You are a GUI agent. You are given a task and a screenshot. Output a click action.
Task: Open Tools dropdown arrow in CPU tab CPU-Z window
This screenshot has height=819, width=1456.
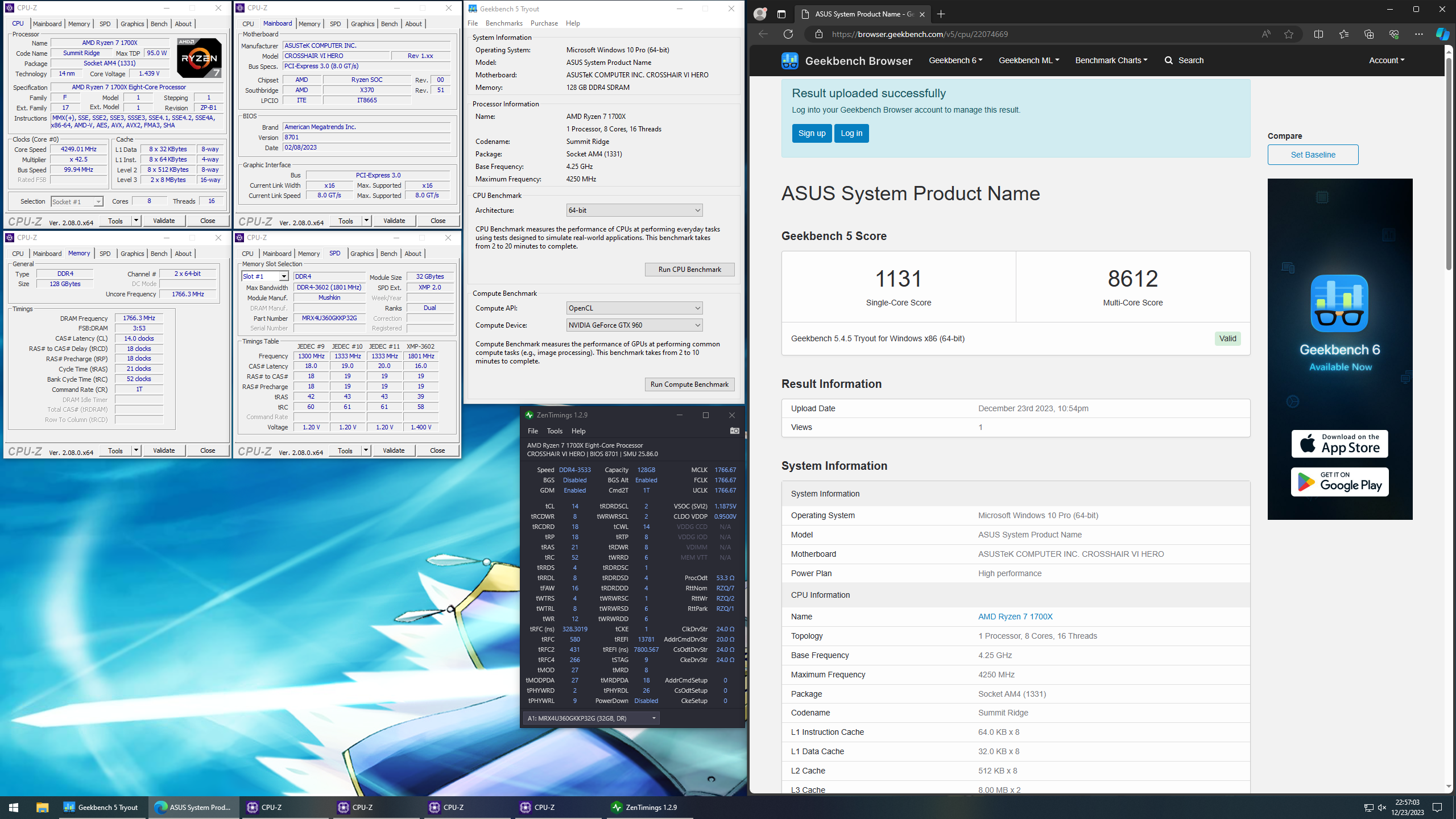[x=136, y=221]
